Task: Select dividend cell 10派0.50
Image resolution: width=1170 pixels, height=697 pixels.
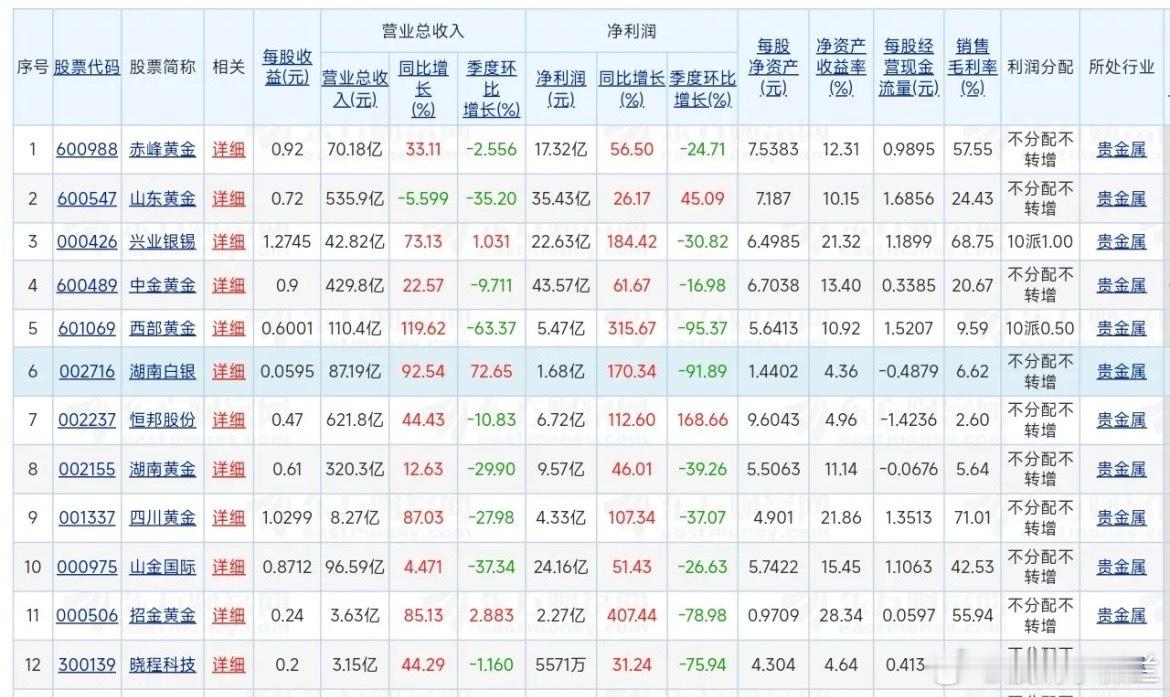Action: 1040,328
